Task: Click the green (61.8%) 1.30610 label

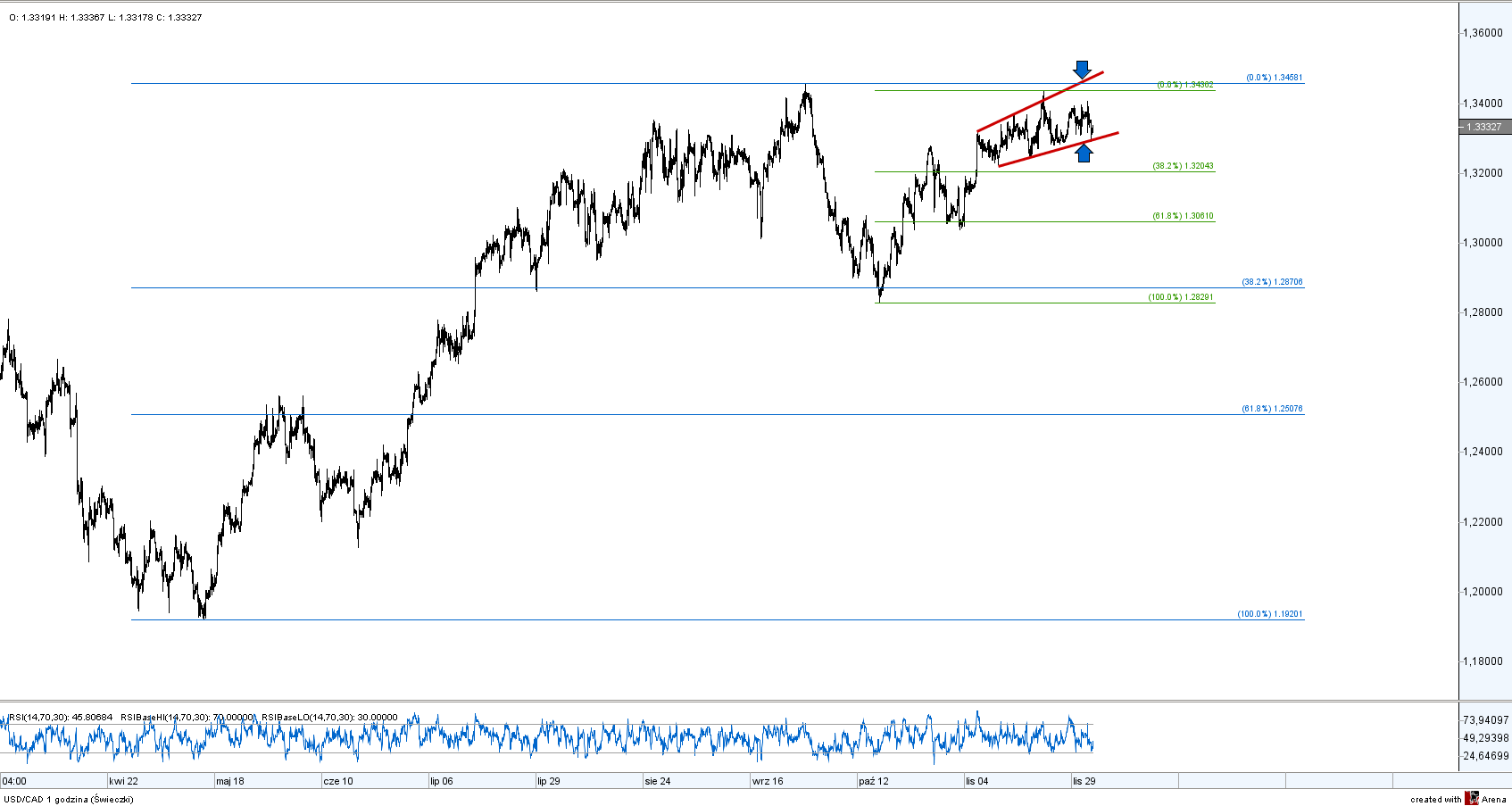Action: 1183,216
